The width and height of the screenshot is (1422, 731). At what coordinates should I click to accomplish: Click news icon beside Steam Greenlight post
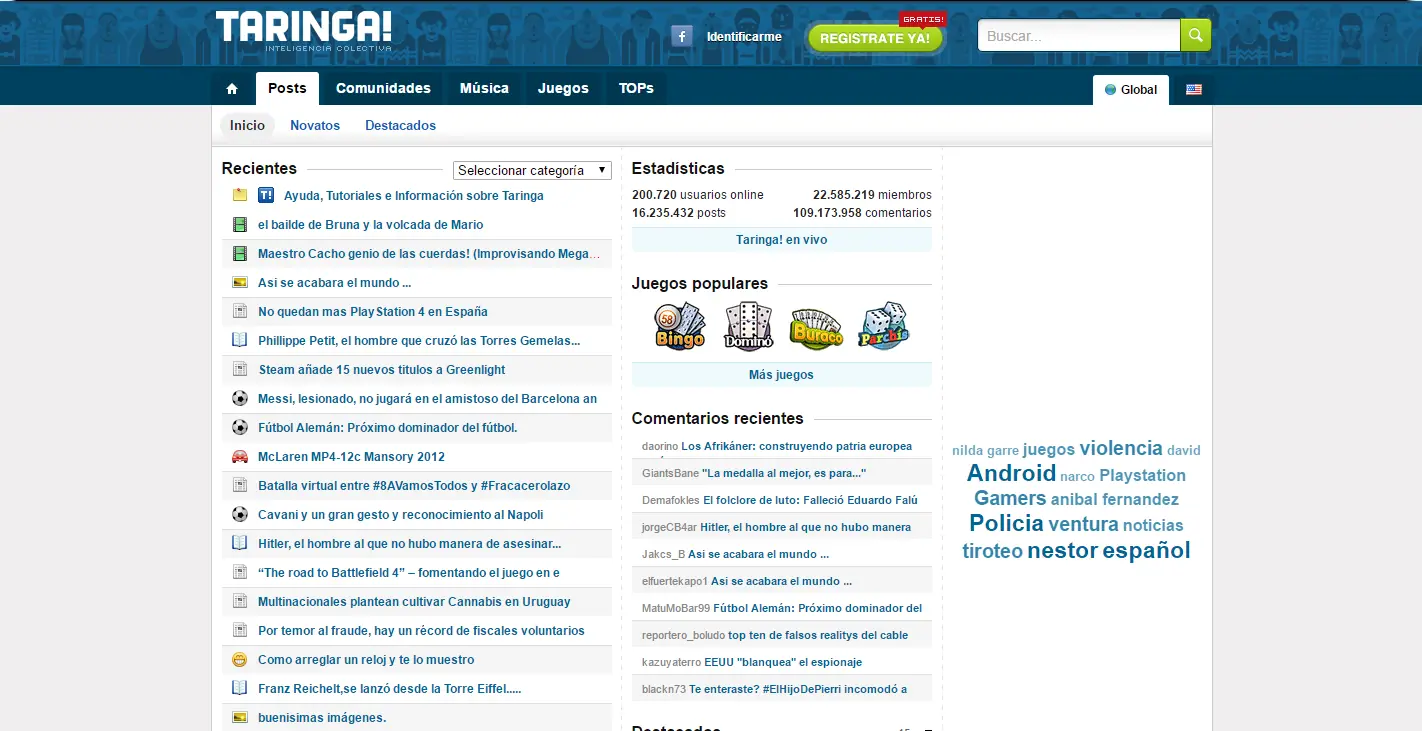240,369
